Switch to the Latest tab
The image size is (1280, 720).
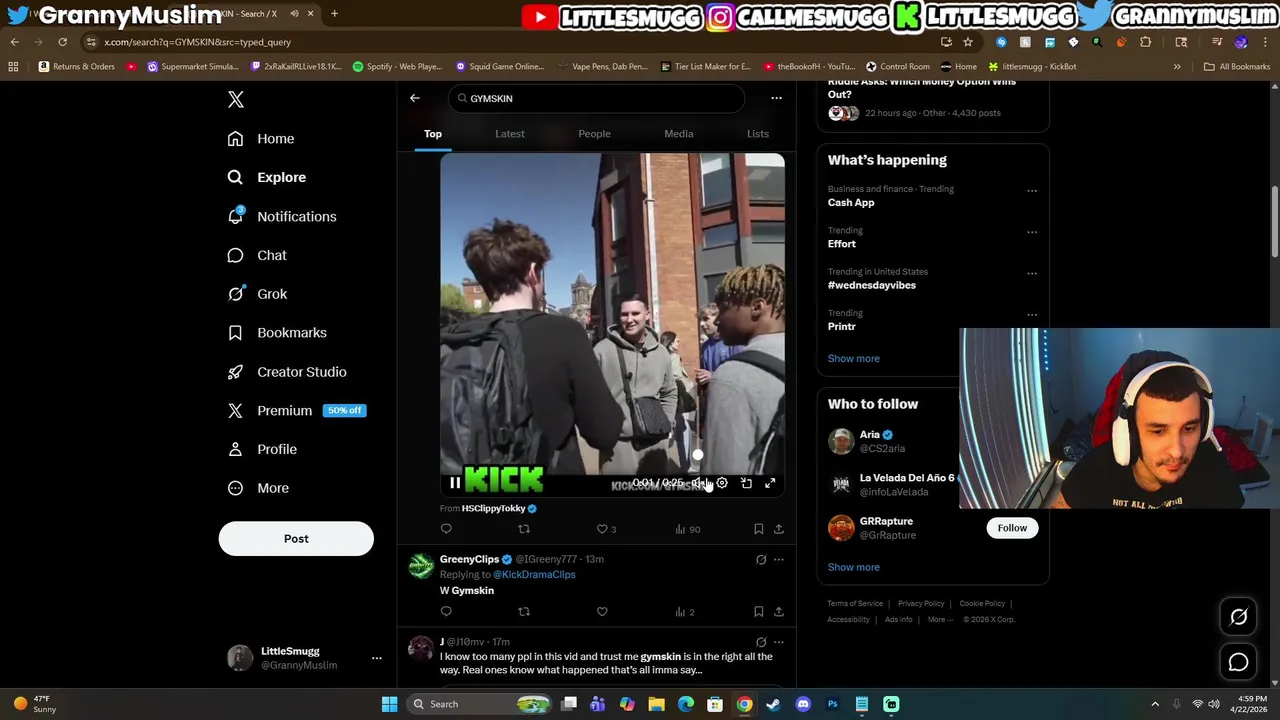pos(510,134)
